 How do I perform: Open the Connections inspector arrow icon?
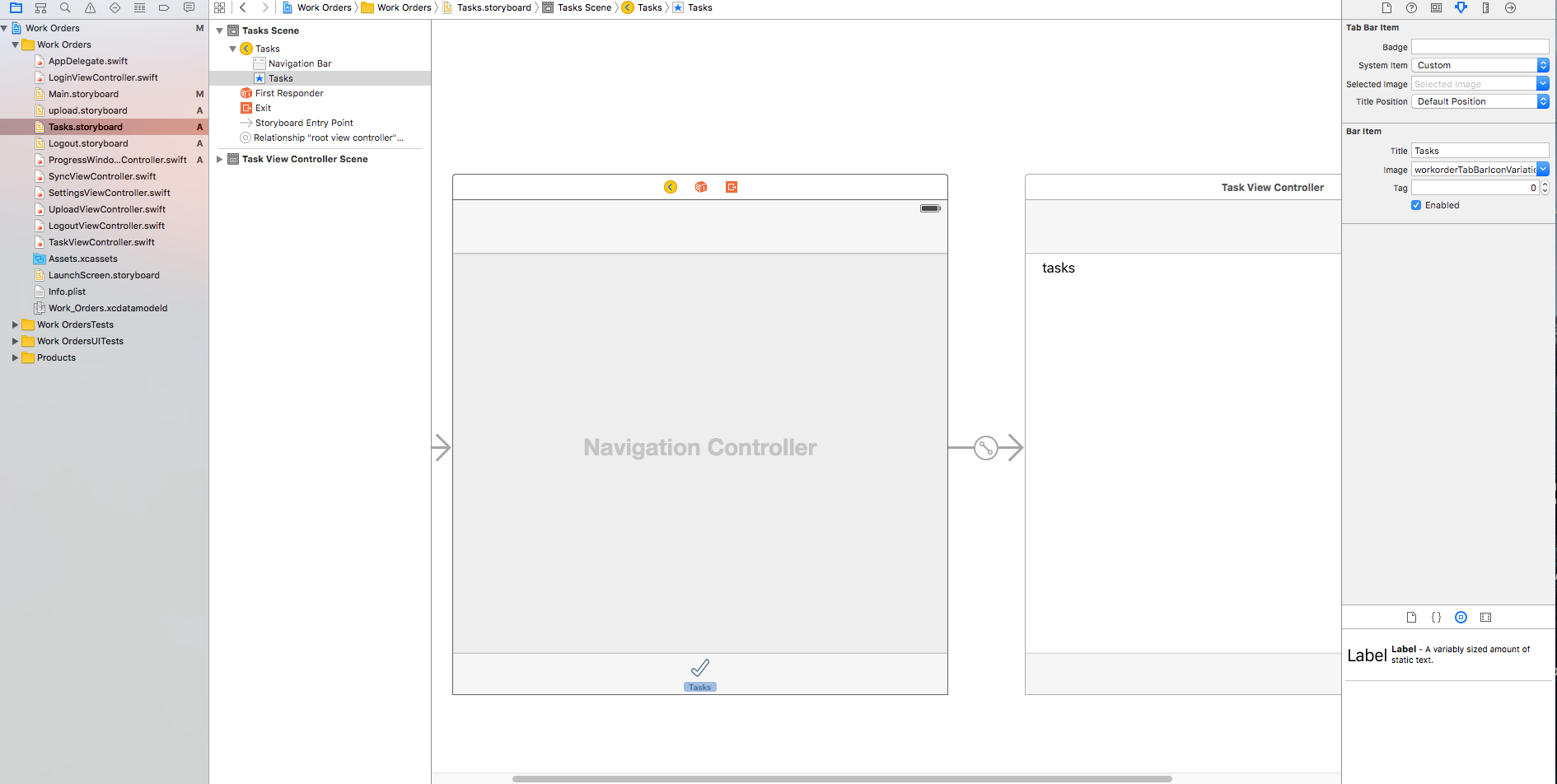tap(1511, 7)
